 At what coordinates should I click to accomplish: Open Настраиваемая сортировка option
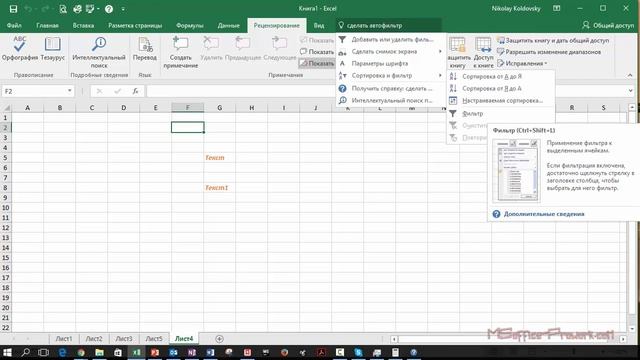coord(501,100)
